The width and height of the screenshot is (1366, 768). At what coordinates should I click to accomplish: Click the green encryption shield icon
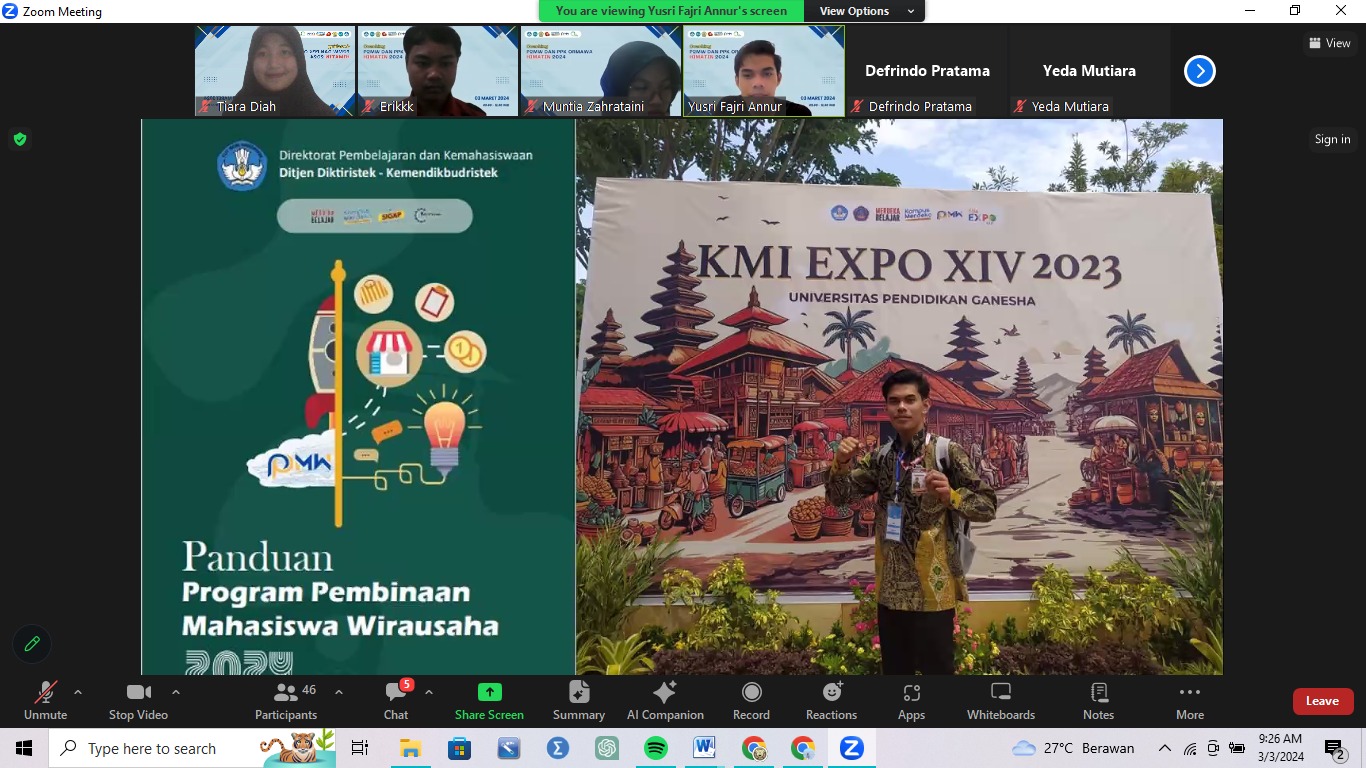(20, 139)
